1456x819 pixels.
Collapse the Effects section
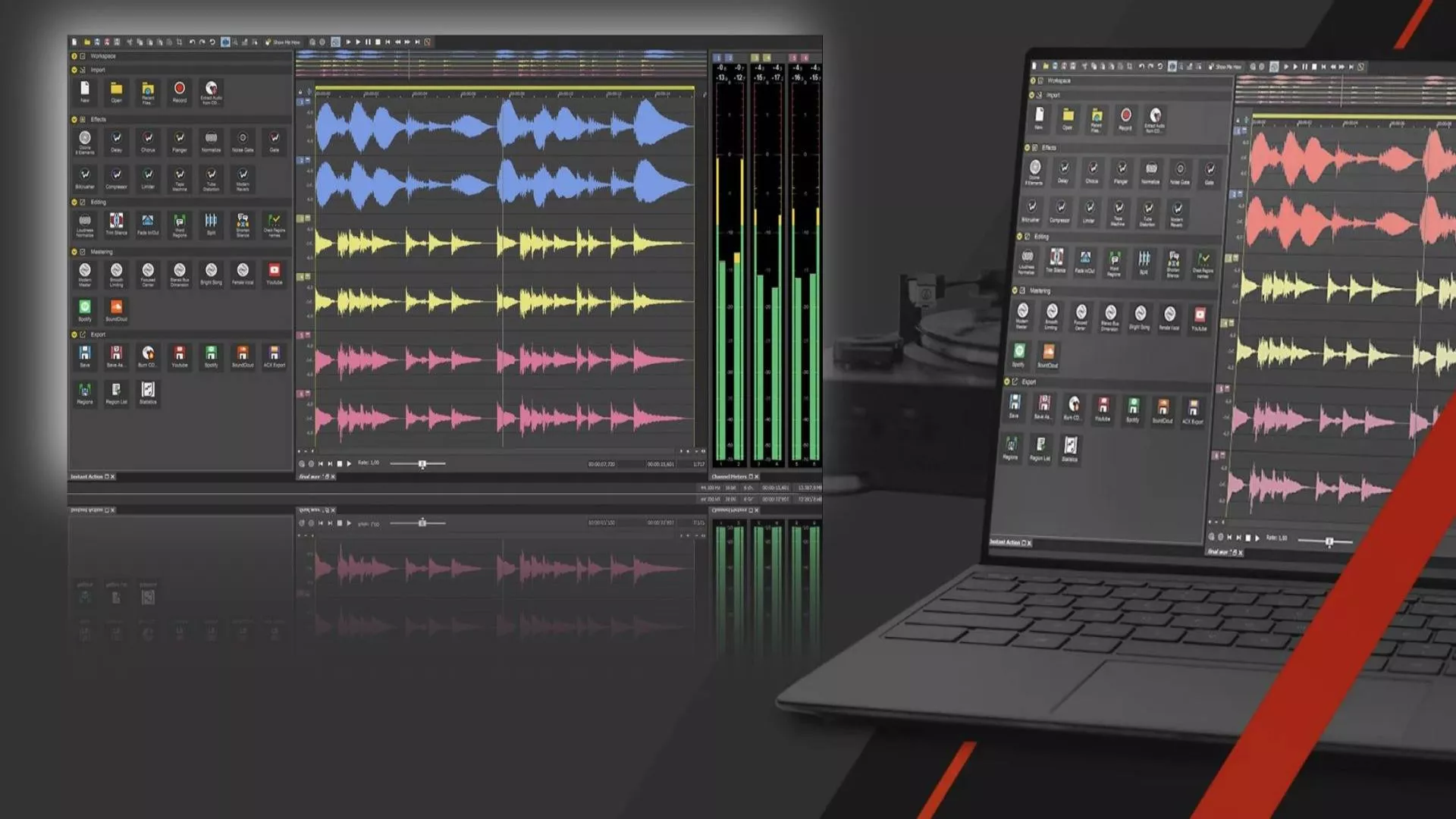coord(74,120)
